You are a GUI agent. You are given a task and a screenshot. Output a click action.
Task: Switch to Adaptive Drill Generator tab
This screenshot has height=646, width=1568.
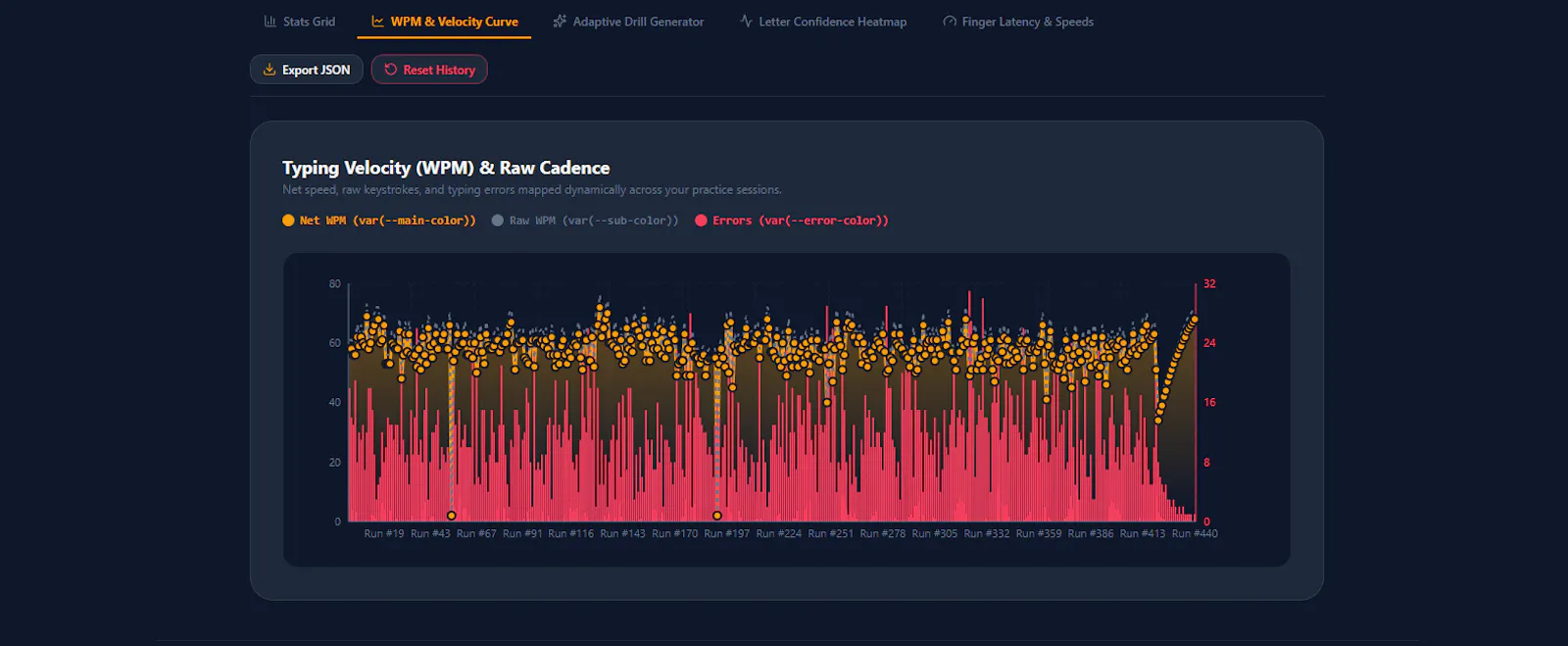coord(628,22)
